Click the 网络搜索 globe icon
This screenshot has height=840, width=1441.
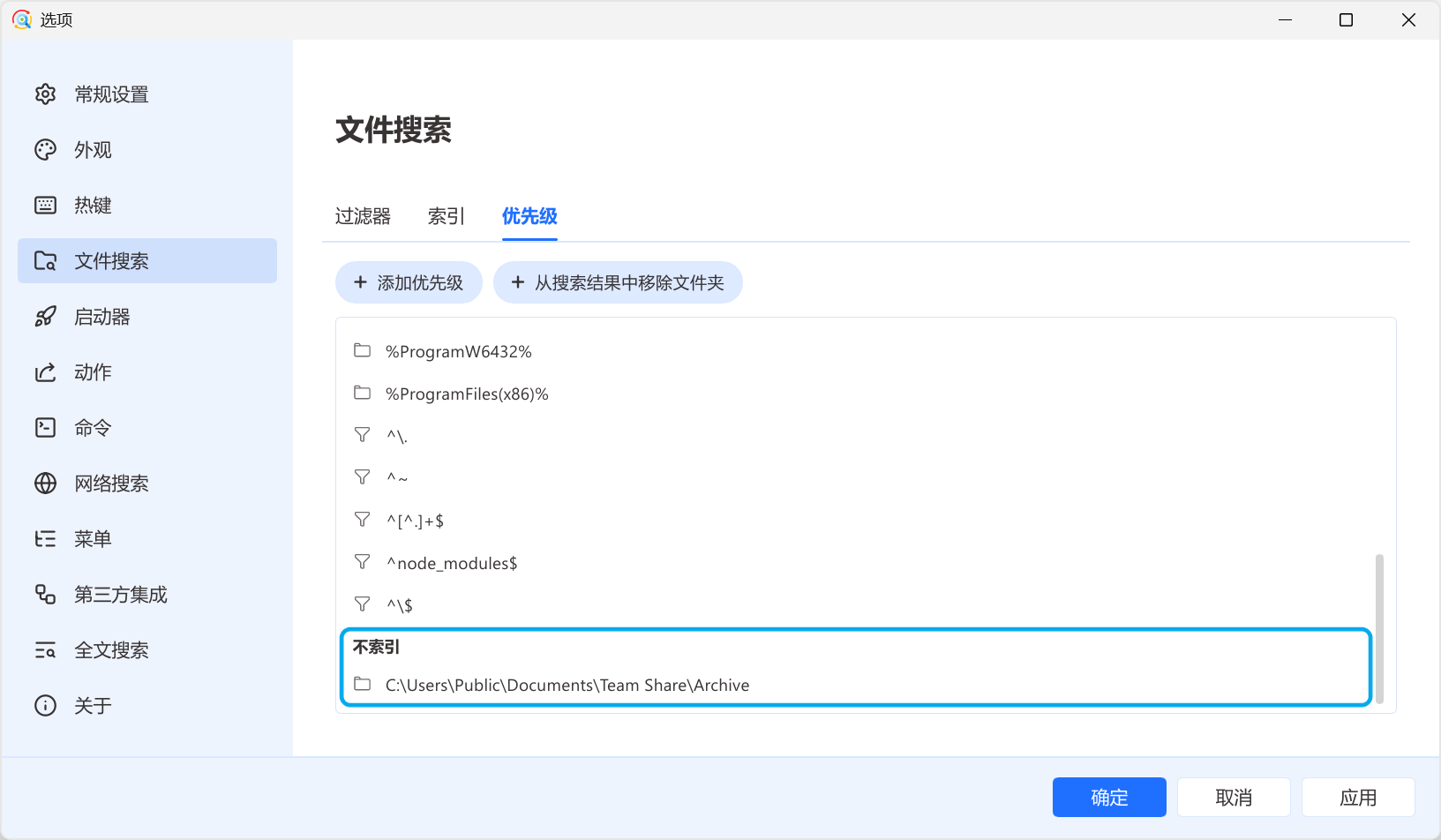tap(45, 484)
